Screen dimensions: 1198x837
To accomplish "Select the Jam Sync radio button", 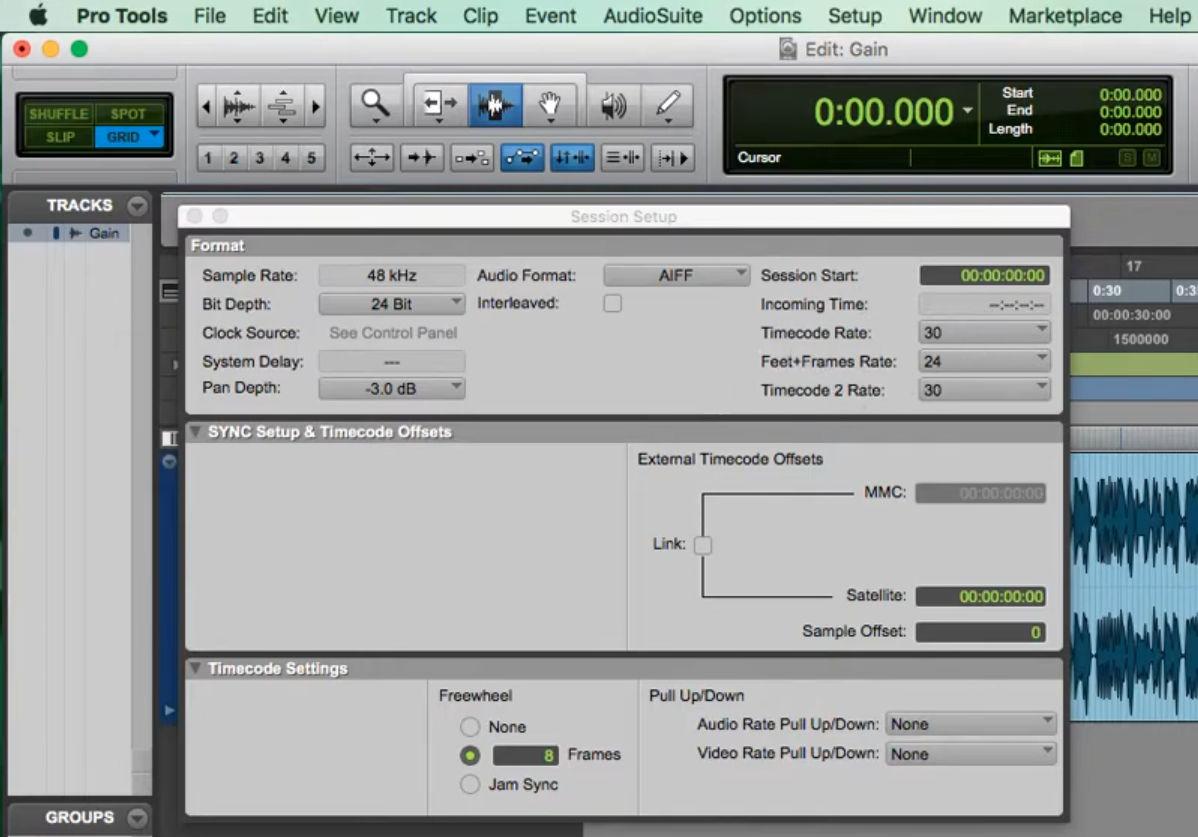I will [470, 784].
